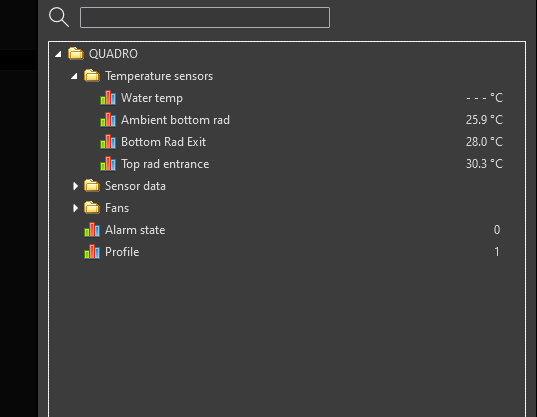Select the Fans folder icon
The width and height of the screenshot is (537, 417).
point(92,207)
